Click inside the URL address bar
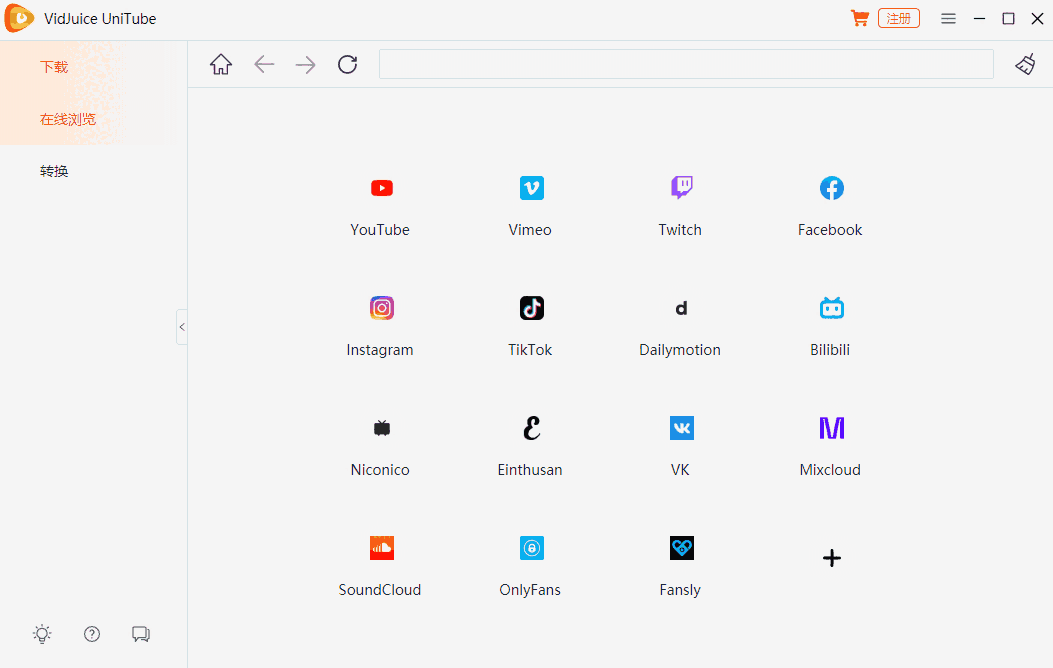Screen dimensions: 1053x668 coord(686,64)
